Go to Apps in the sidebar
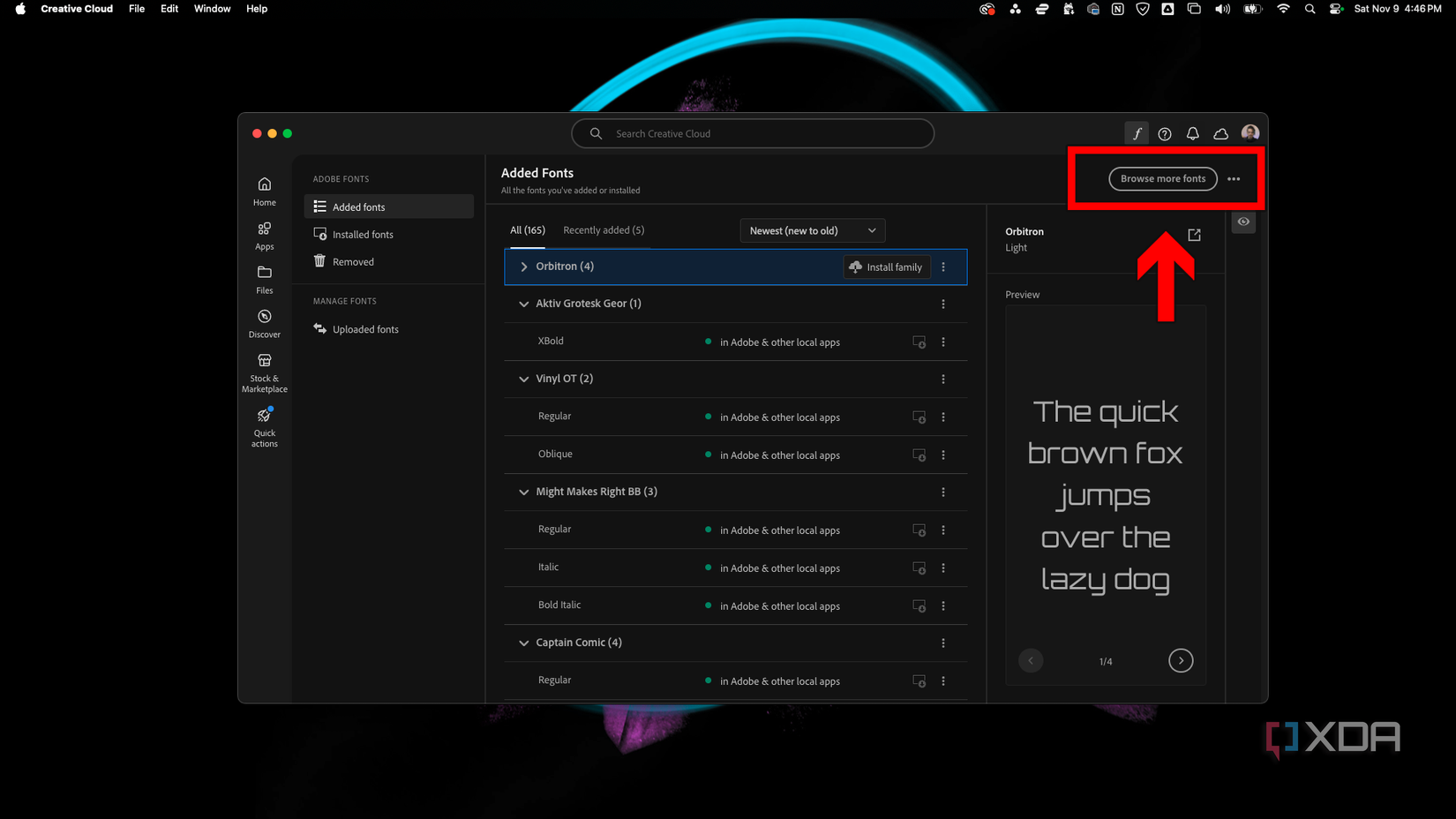The height and width of the screenshot is (819, 1456). click(264, 237)
